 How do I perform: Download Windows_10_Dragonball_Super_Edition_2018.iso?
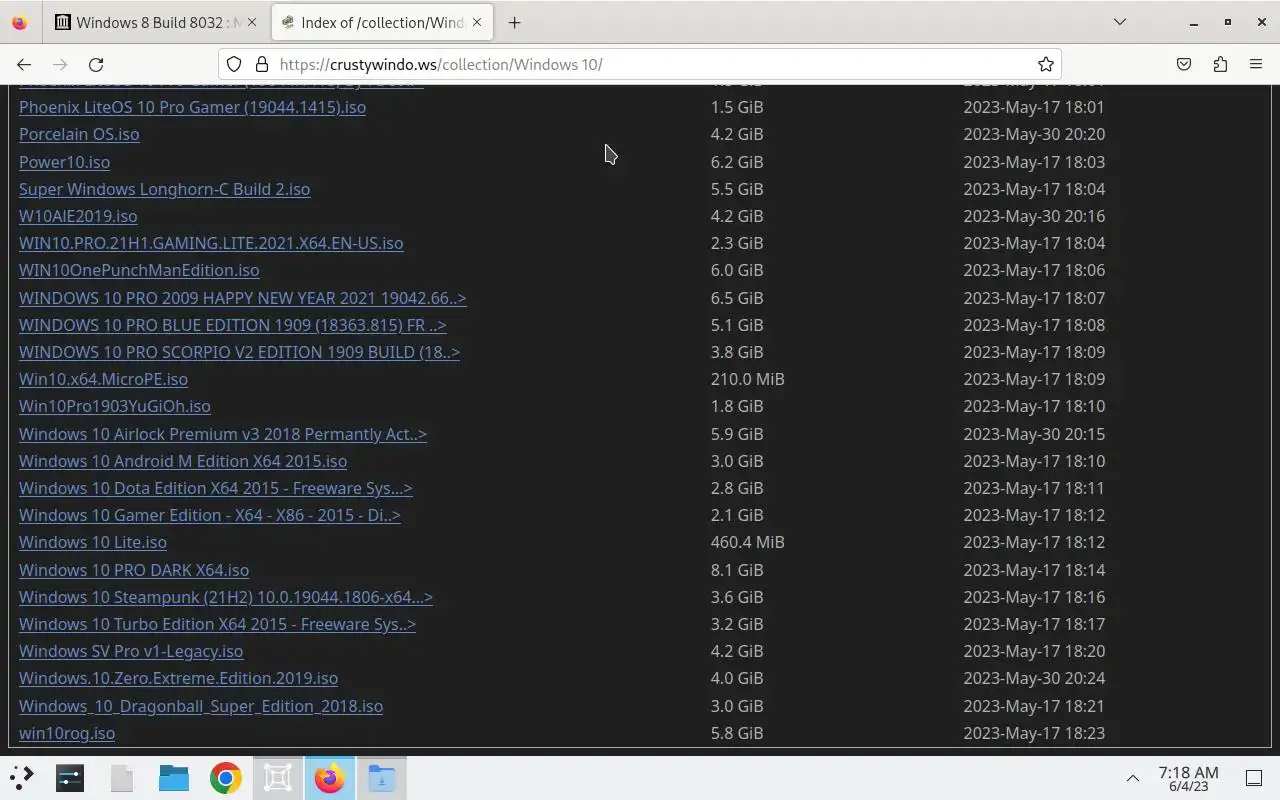pyautogui.click(x=201, y=706)
